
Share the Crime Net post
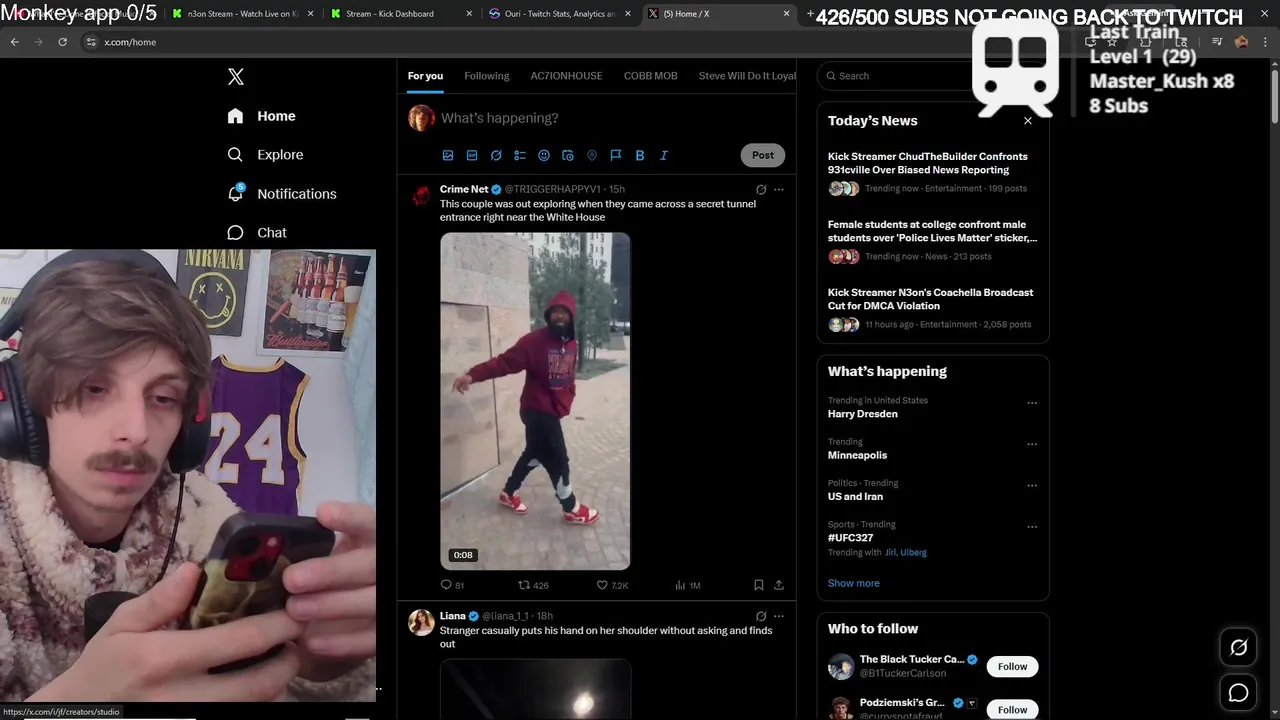[x=779, y=585]
